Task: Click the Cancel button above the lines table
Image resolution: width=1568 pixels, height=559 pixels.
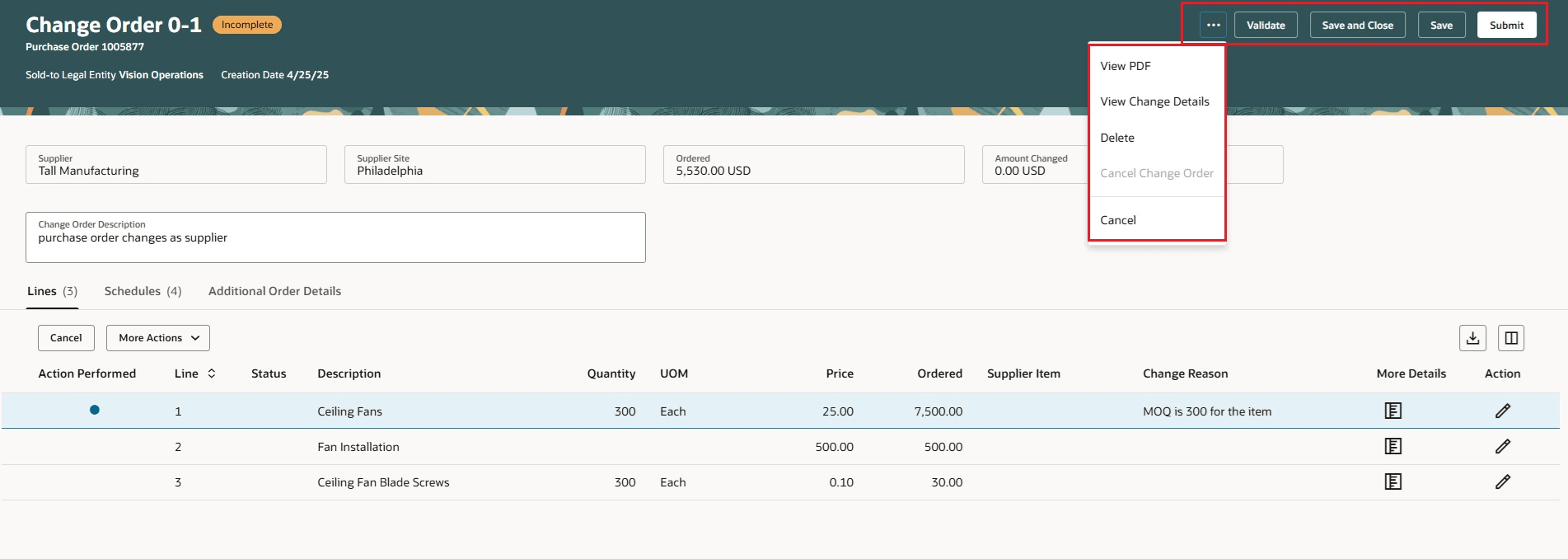Action: pos(66,338)
